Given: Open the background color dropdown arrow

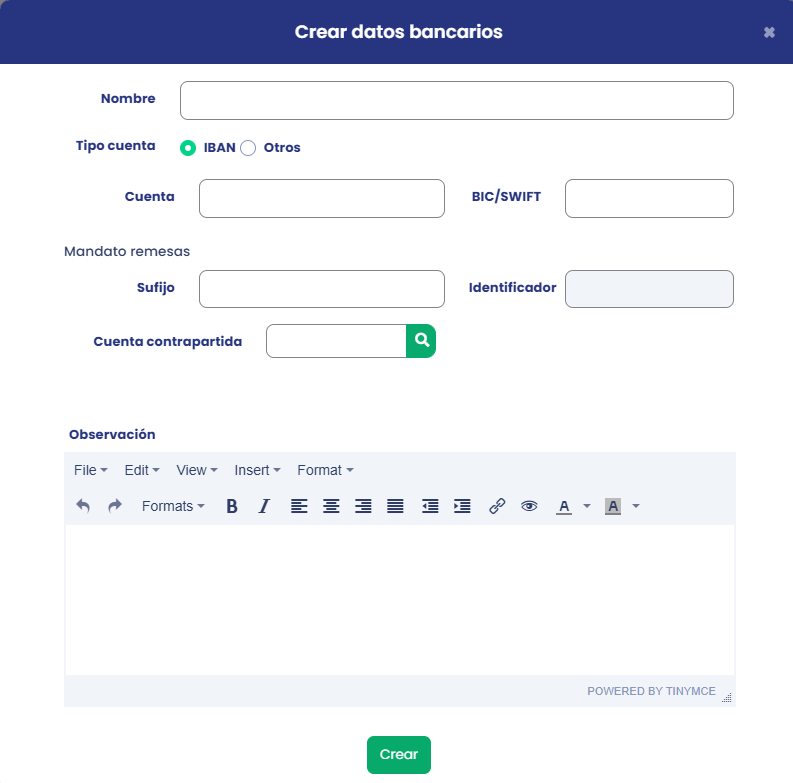Looking at the screenshot, I should click(636, 506).
